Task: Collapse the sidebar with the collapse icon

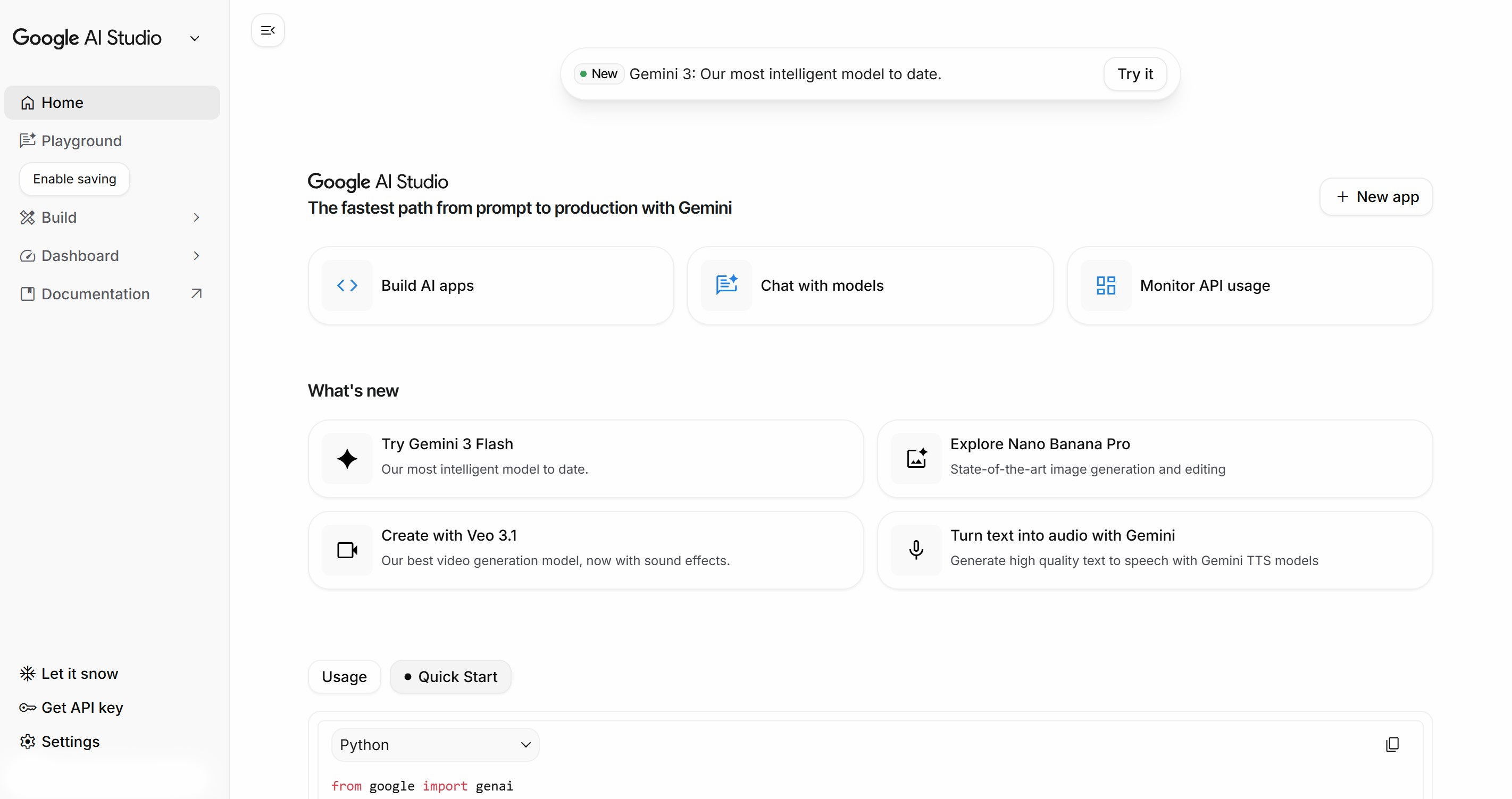Action: coord(268,30)
